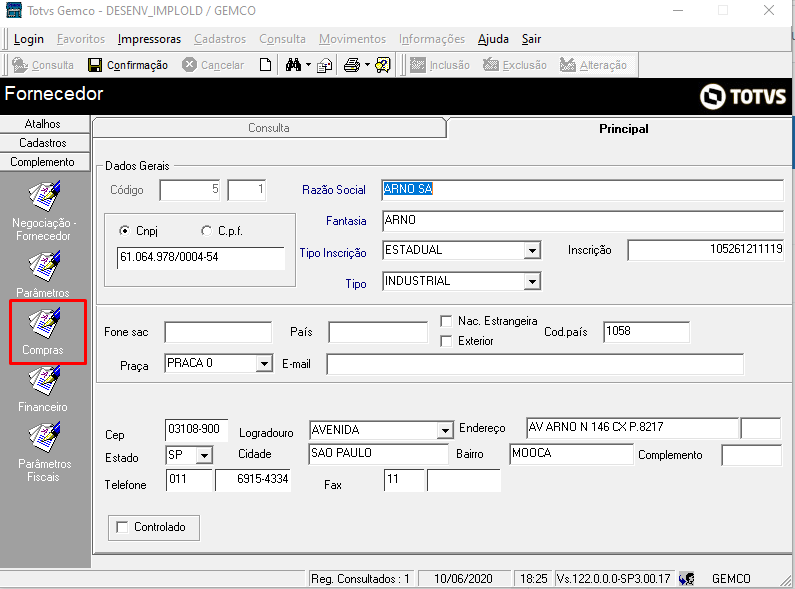
Task: Click the País input field
Action: 378,332
